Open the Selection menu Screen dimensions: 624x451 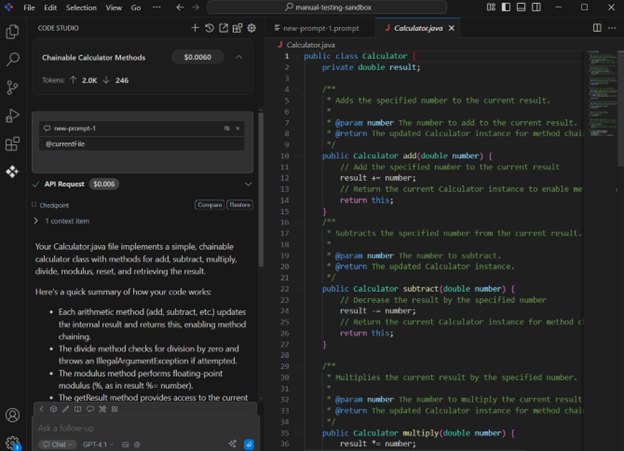tap(81, 7)
